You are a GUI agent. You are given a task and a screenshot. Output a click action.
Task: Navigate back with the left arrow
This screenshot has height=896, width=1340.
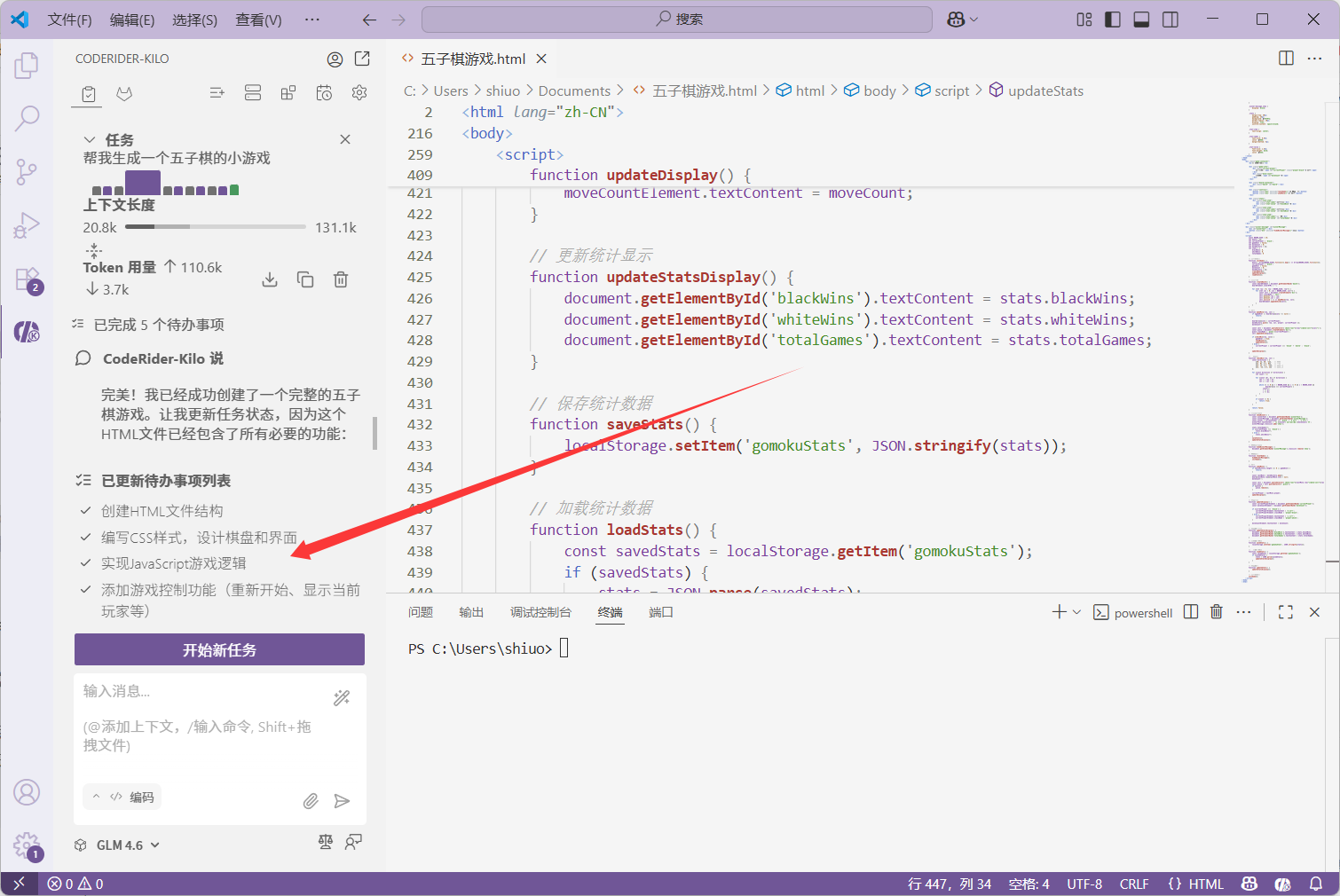click(x=369, y=20)
